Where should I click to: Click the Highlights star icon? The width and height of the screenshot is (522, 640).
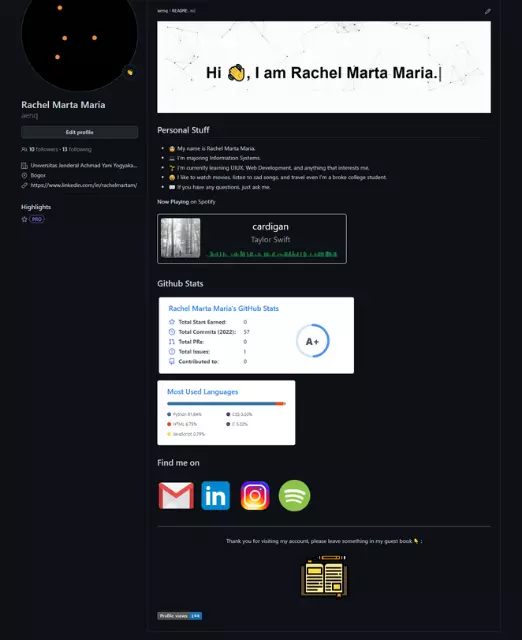24,219
